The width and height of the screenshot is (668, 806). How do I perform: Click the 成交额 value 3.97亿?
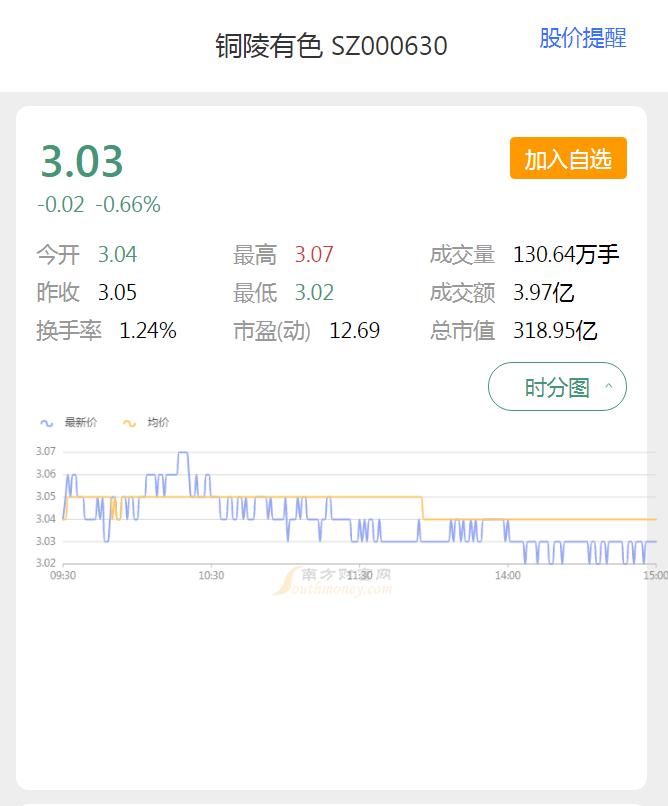click(x=543, y=292)
